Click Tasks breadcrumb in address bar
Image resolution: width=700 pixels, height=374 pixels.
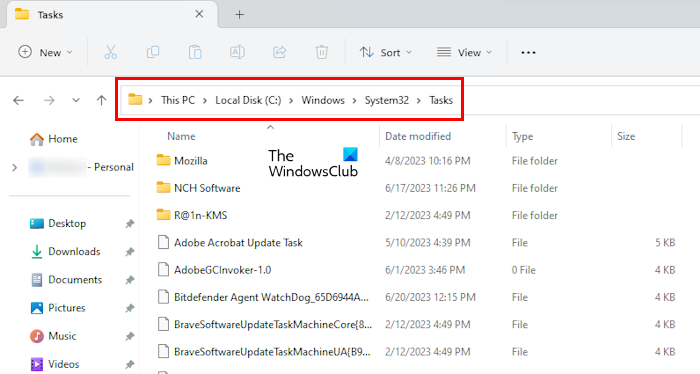pos(441,100)
